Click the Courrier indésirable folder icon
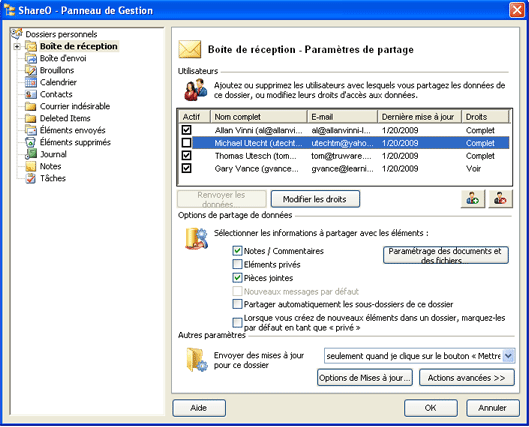This screenshot has width=529, height=427. [x=31, y=107]
